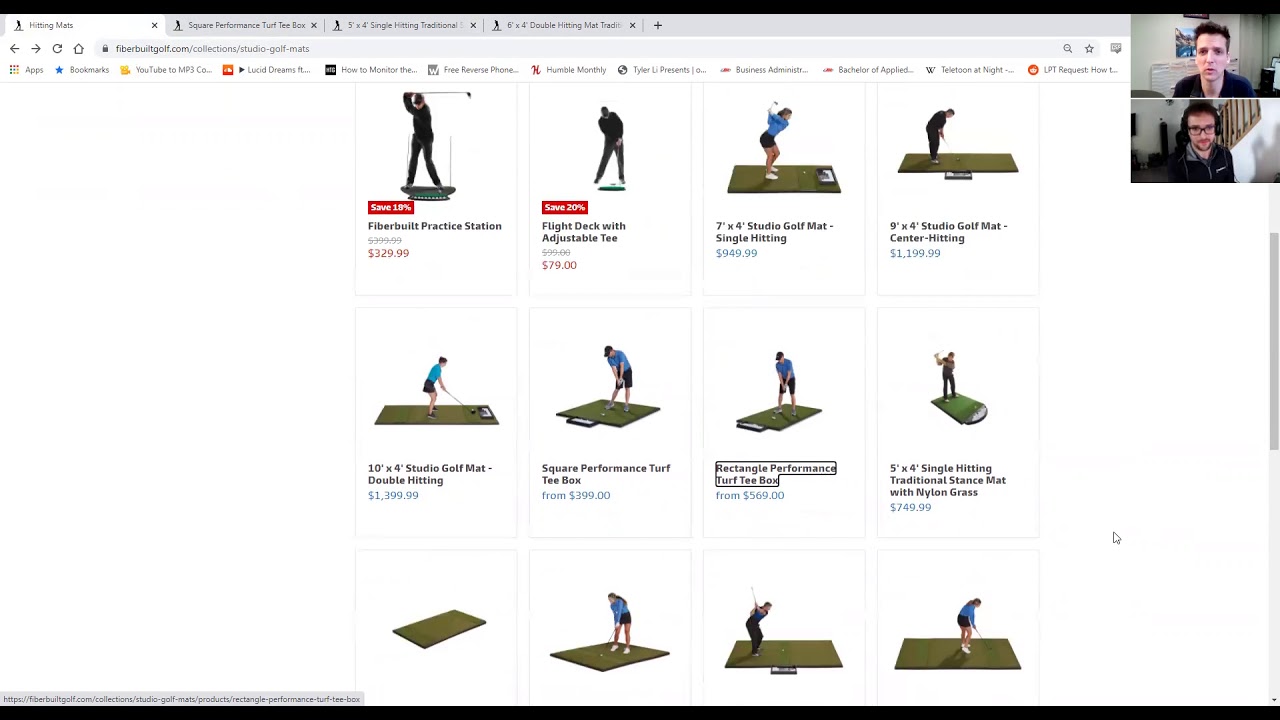
Task: Click the $79.00 sale price
Action: [x=559, y=265]
